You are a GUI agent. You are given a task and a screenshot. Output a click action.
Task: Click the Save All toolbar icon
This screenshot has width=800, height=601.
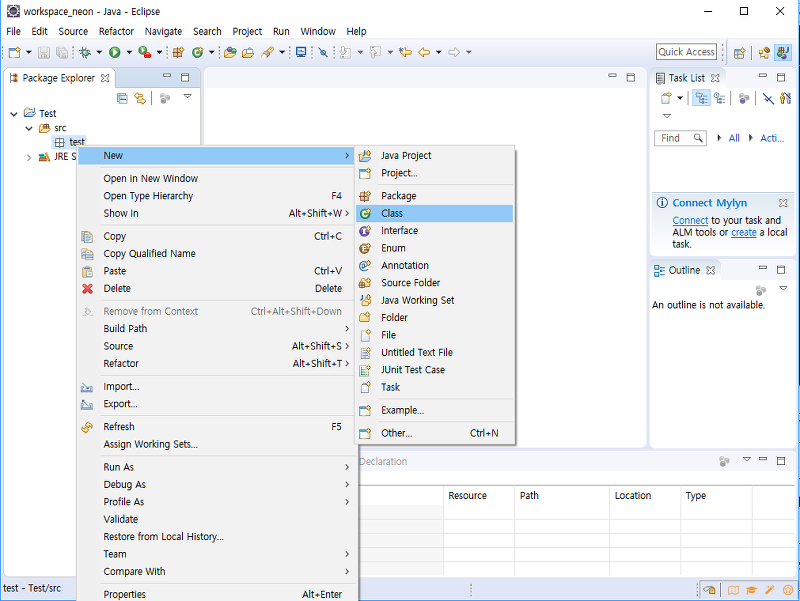point(62,52)
